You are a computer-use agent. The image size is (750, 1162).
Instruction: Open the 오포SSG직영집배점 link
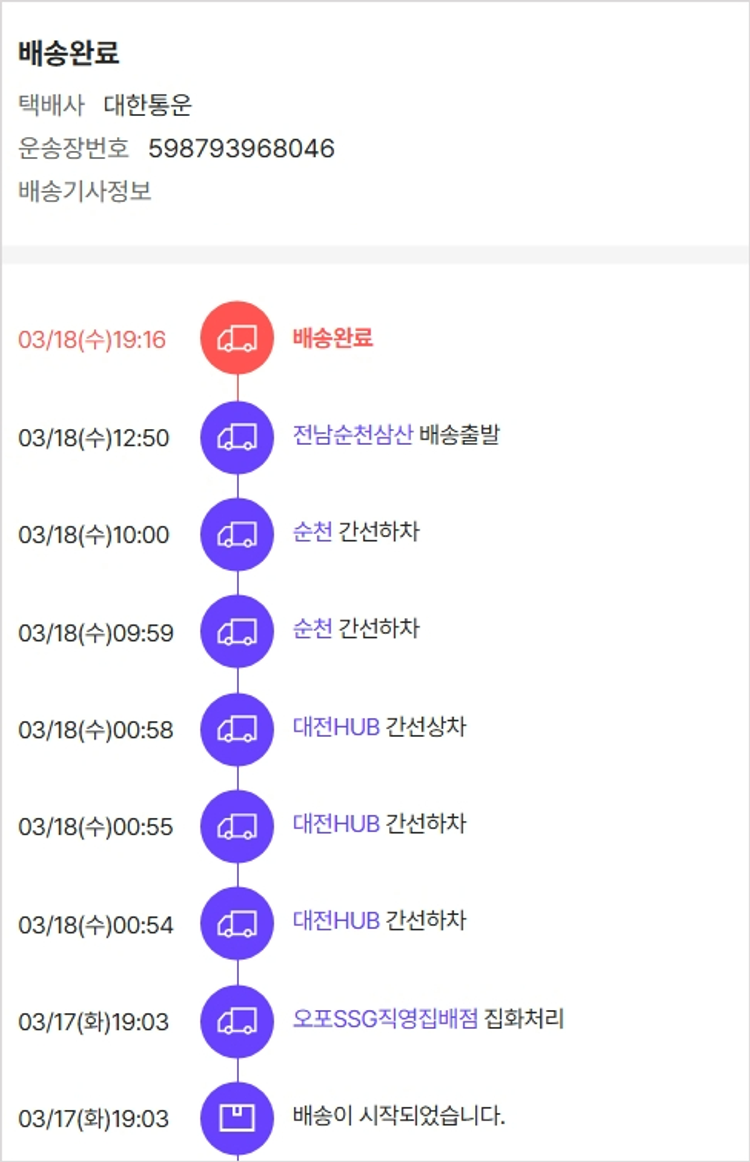385,1019
